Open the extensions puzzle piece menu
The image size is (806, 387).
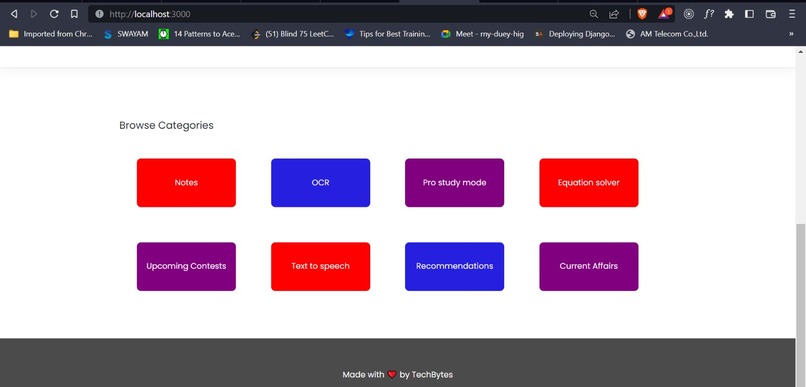tap(729, 14)
